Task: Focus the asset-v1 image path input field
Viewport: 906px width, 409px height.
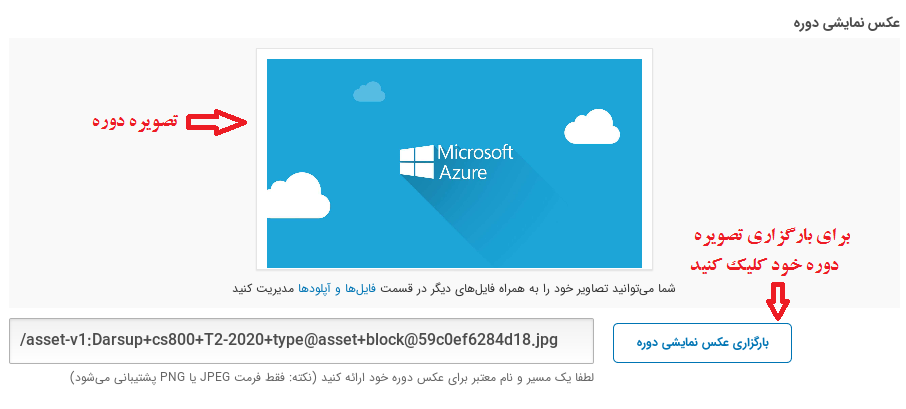Action: pos(301,342)
